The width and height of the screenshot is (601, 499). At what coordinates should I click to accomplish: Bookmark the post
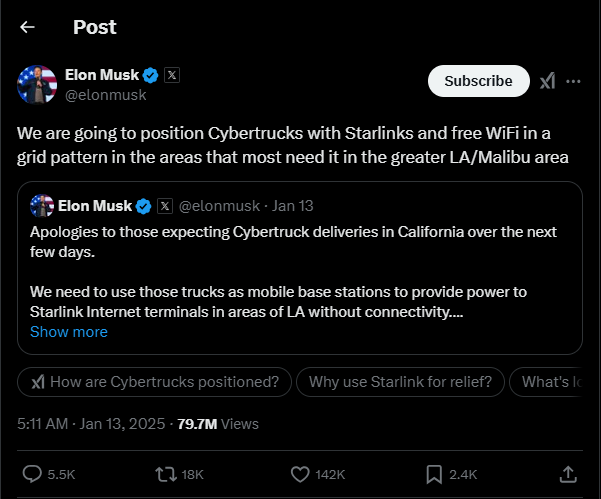pos(434,474)
